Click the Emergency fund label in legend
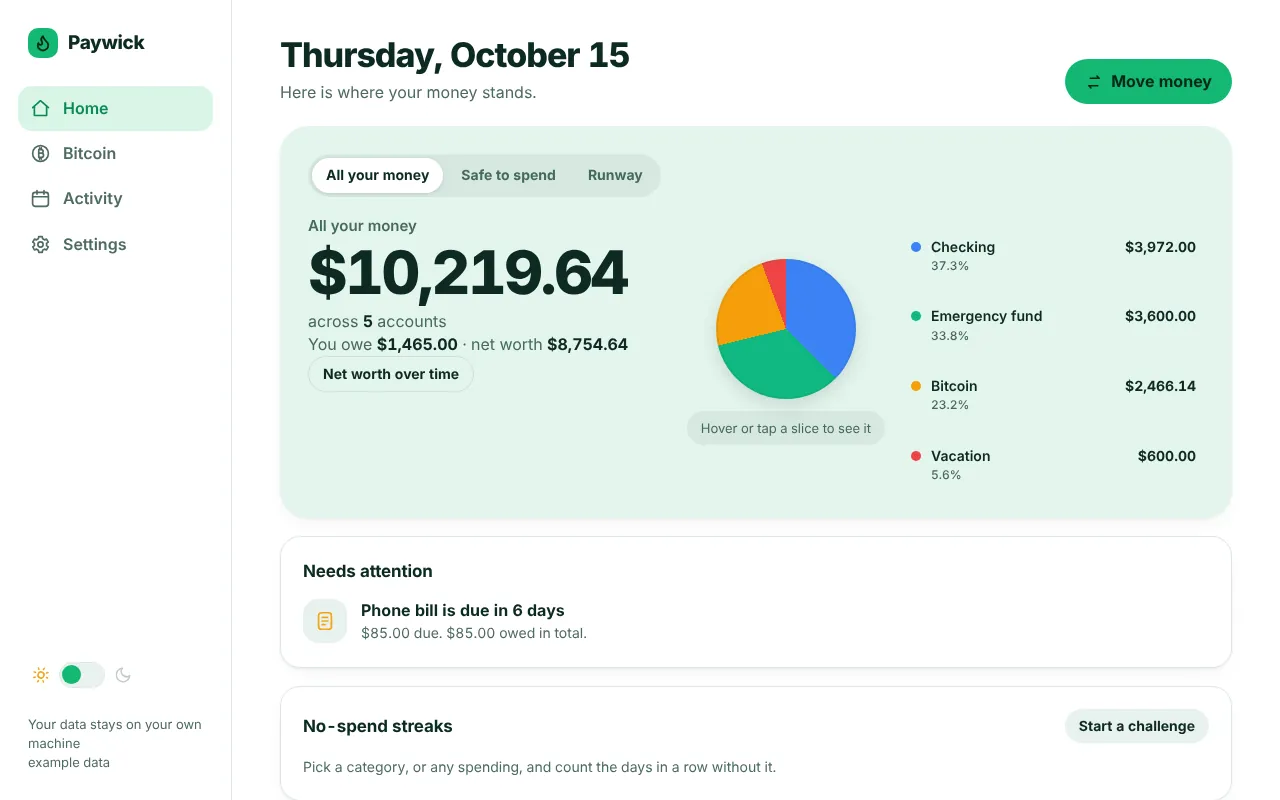Screen dimensions: 1280x800 pyautogui.click(x=987, y=316)
